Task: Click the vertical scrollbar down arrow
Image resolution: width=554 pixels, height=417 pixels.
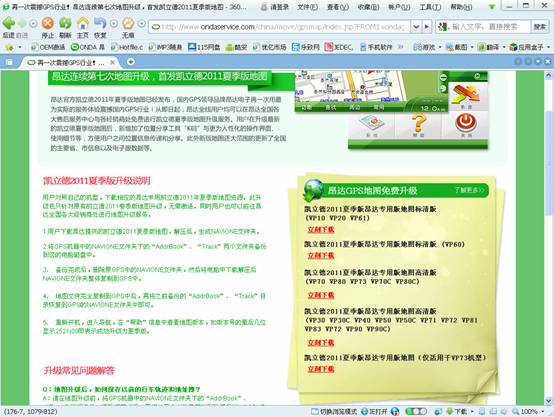Action: tap(548, 401)
